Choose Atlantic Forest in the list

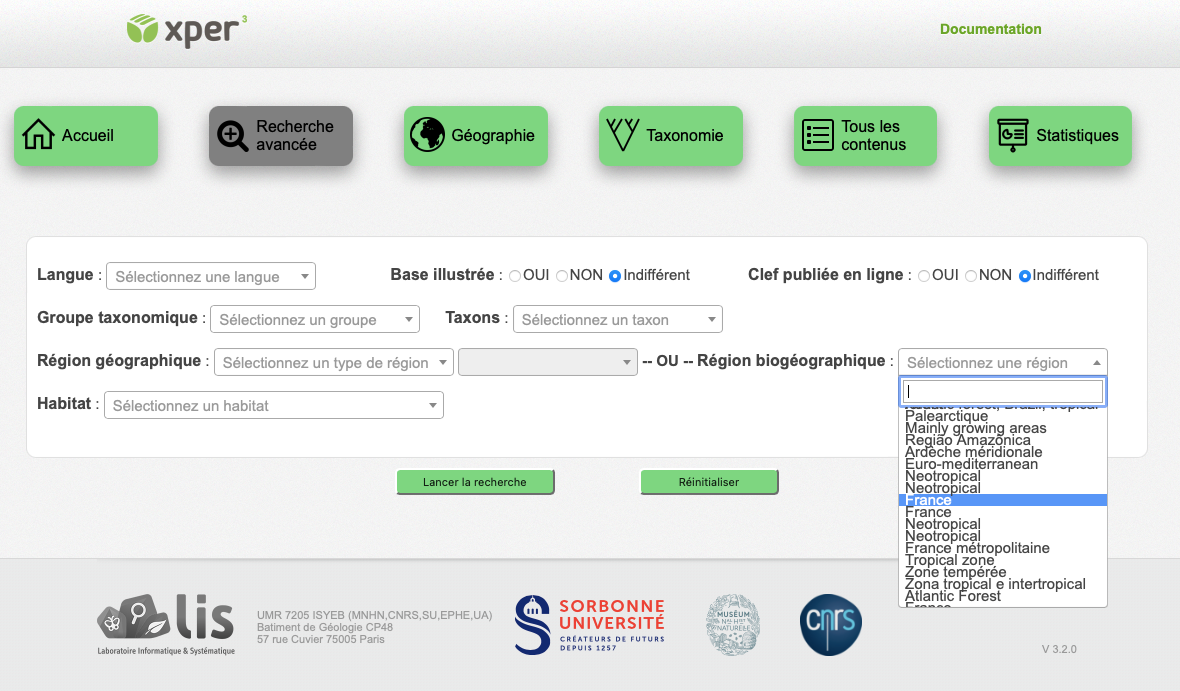[x=1002, y=597]
